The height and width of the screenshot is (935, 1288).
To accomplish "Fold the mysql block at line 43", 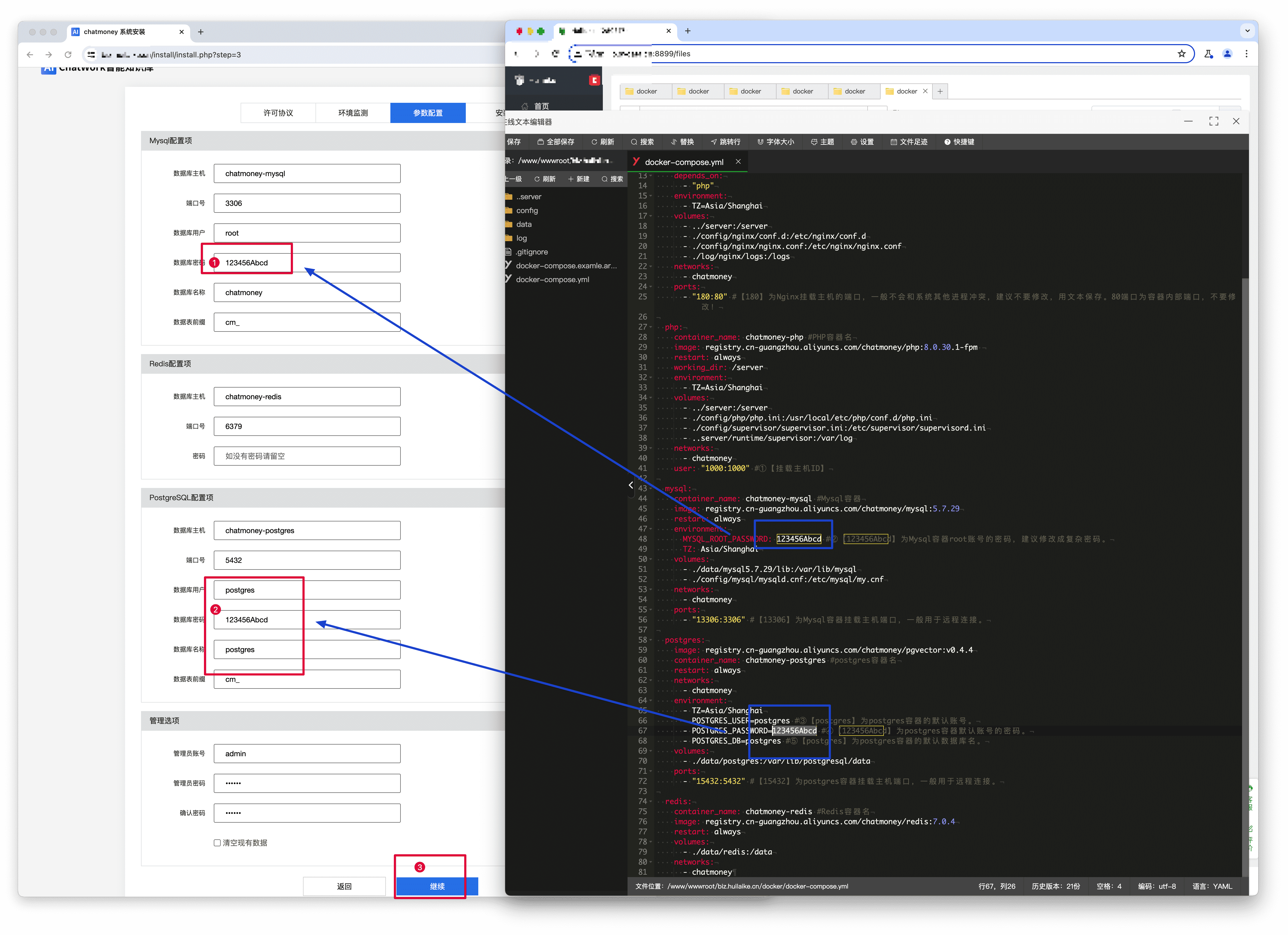I will pyautogui.click(x=651, y=489).
